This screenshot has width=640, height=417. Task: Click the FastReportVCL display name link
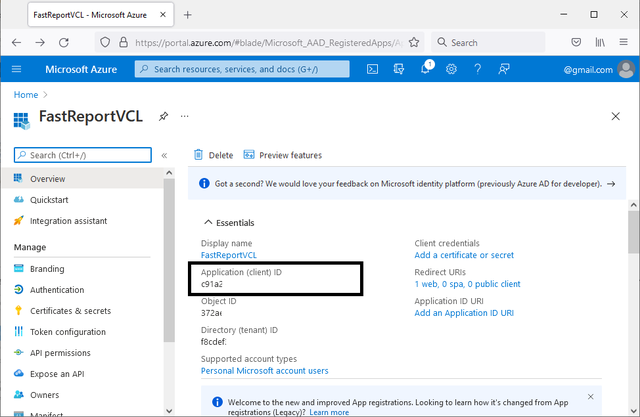click(x=229, y=255)
